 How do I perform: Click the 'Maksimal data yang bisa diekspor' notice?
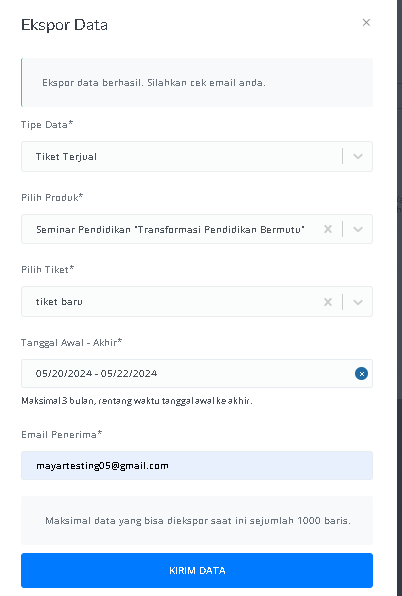tap(198, 521)
